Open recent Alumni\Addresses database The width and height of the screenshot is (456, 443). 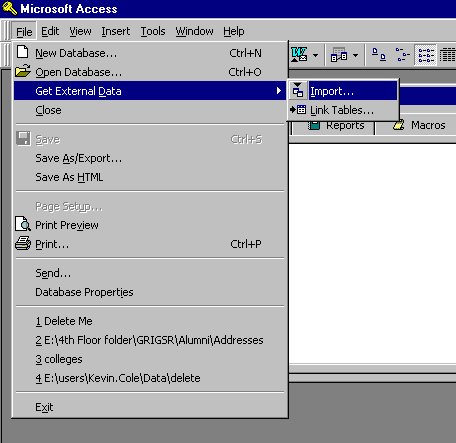[x=150, y=340]
